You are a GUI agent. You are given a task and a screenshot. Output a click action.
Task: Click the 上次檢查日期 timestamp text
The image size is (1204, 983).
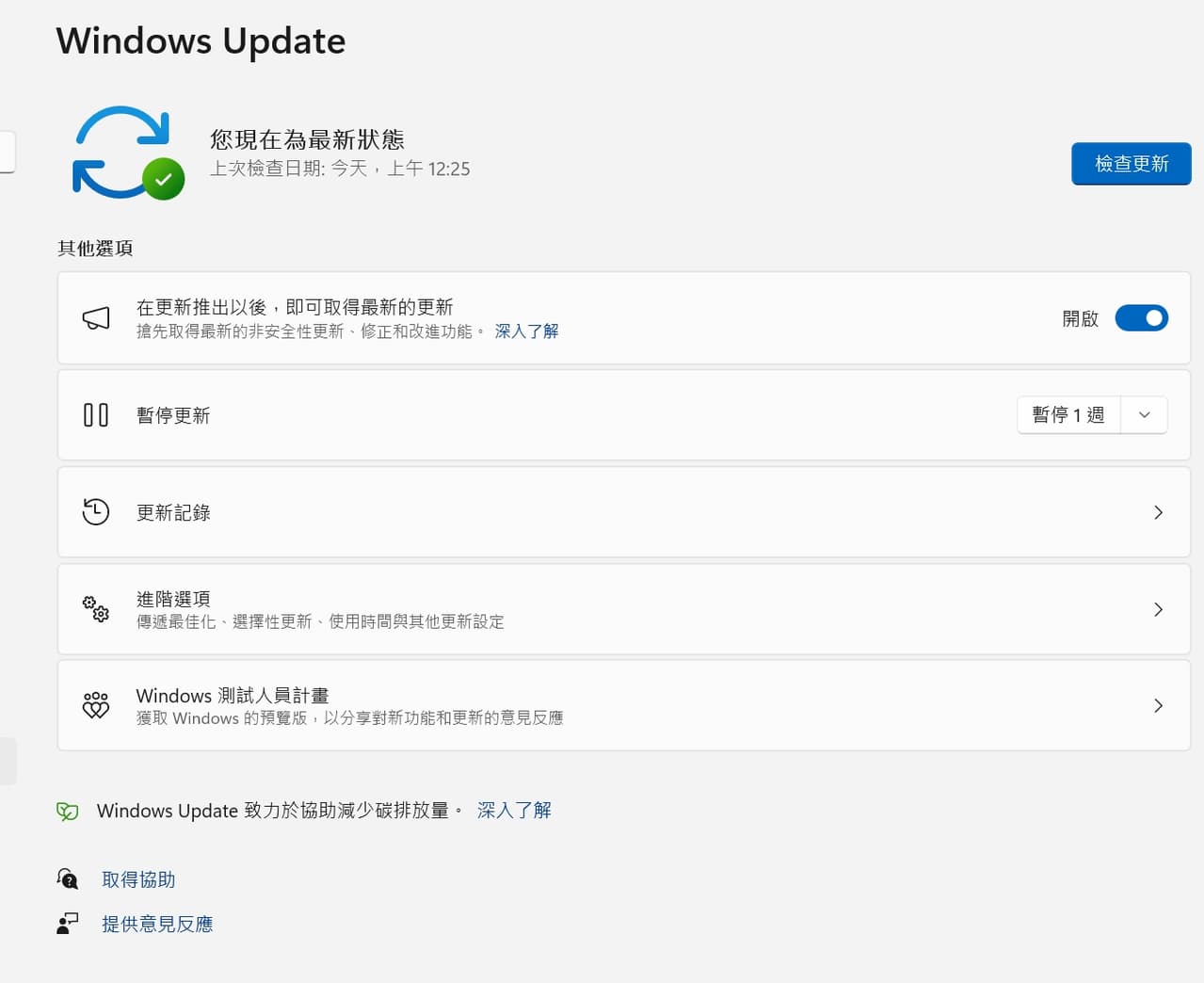tap(340, 169)
